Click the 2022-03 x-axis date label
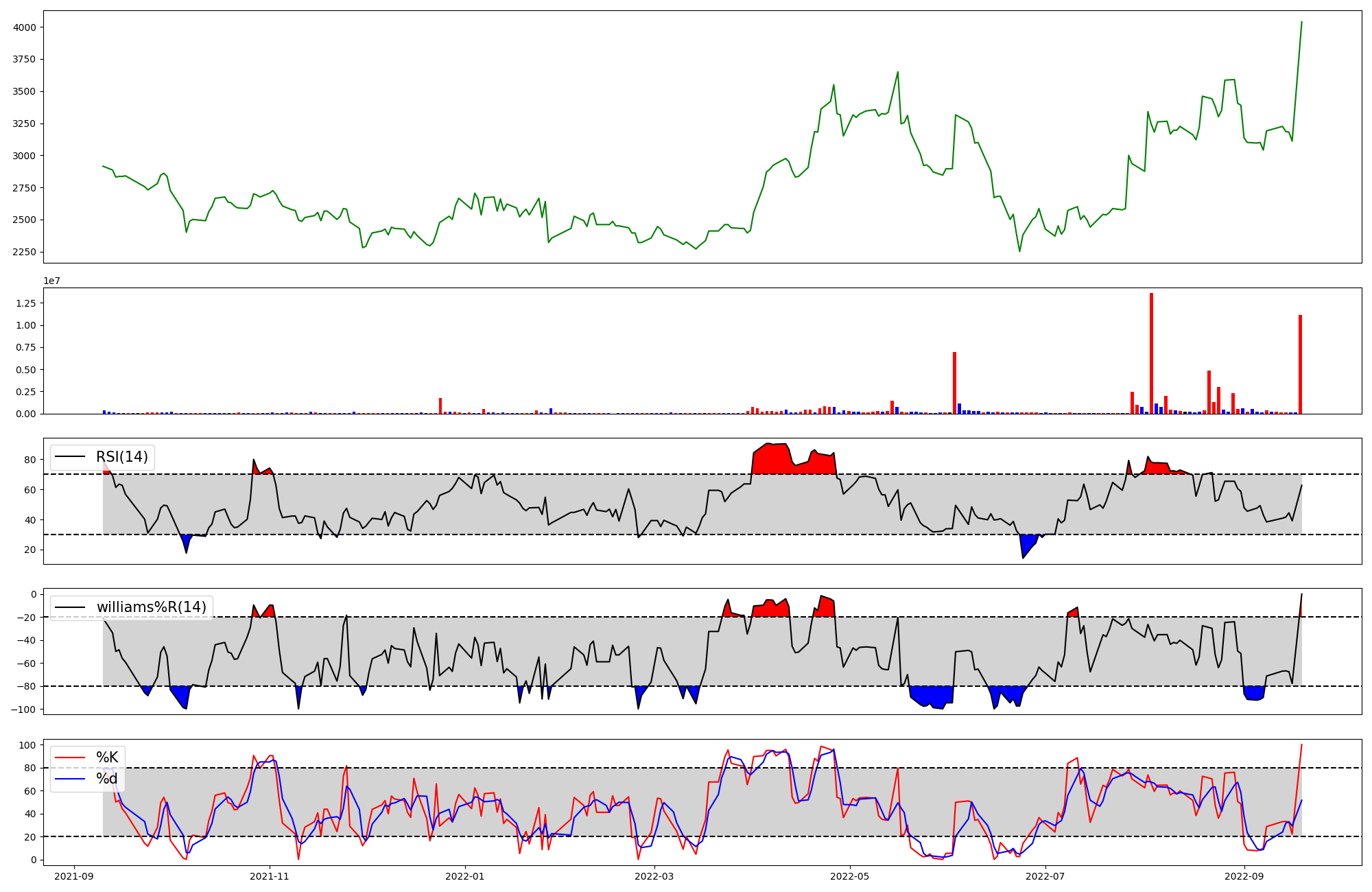 tap(654, 876)
